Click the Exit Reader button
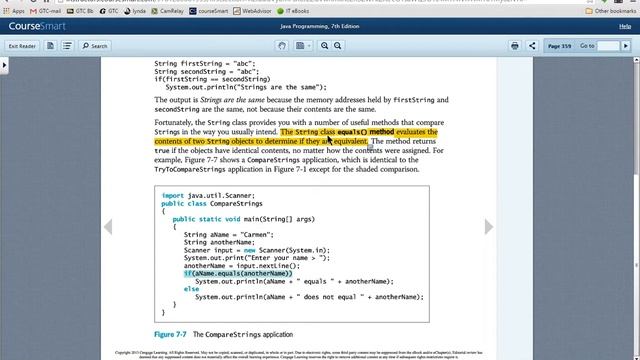The width and height of the screenshot is (640, 360). pyautogui.click(x=22, y=46)
